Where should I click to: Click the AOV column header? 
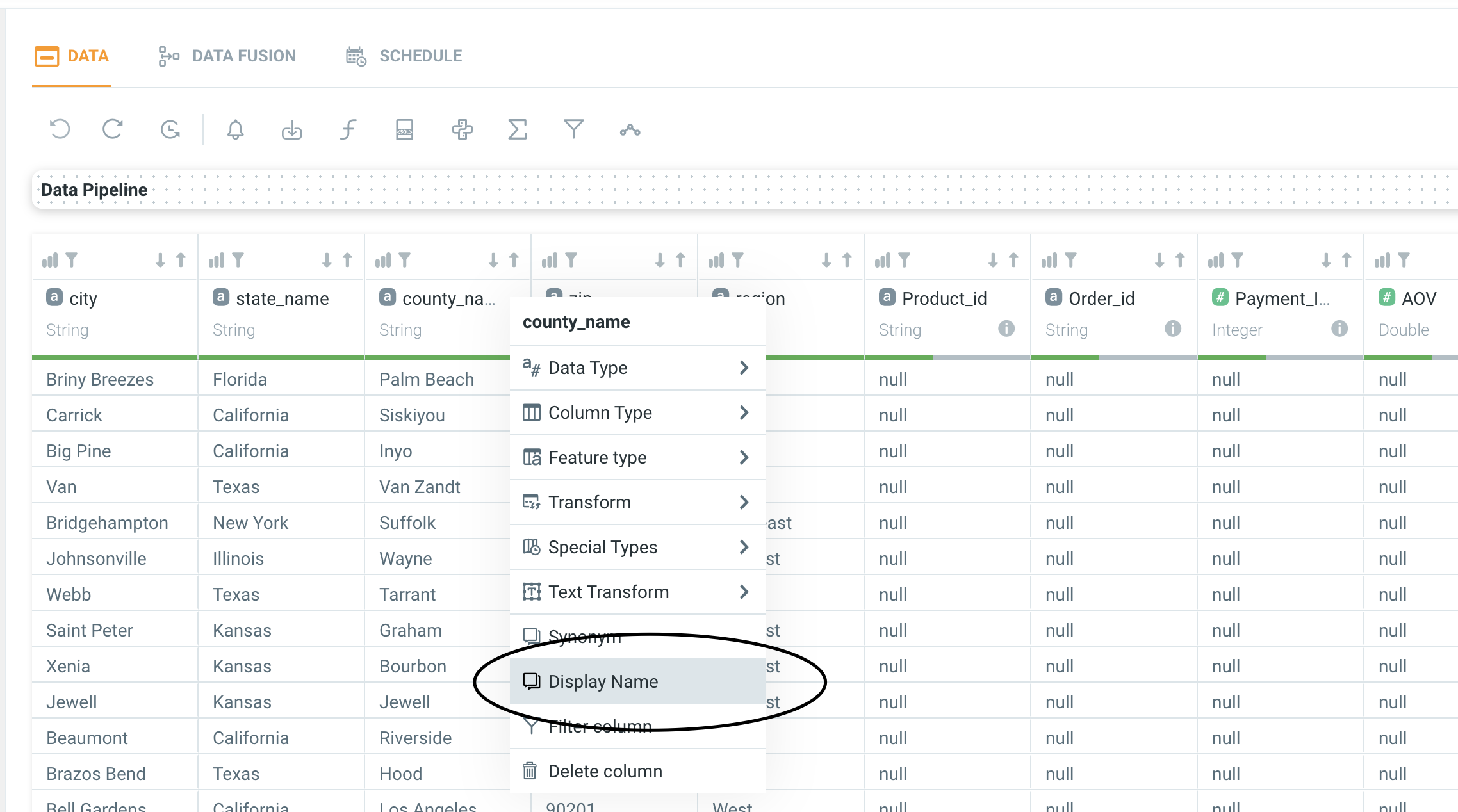1418,298
